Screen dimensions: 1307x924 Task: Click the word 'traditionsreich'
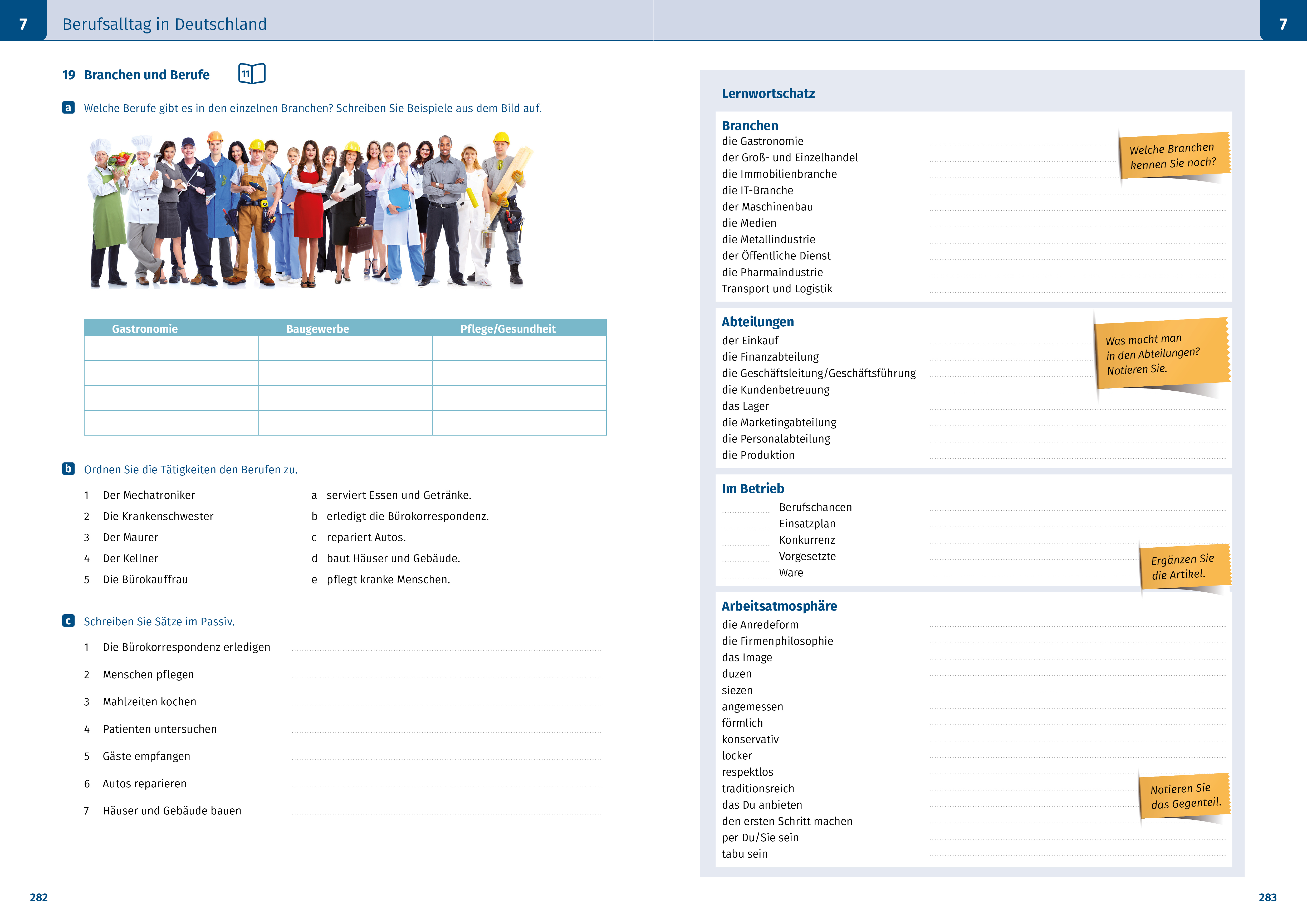[x=758, y=789]
